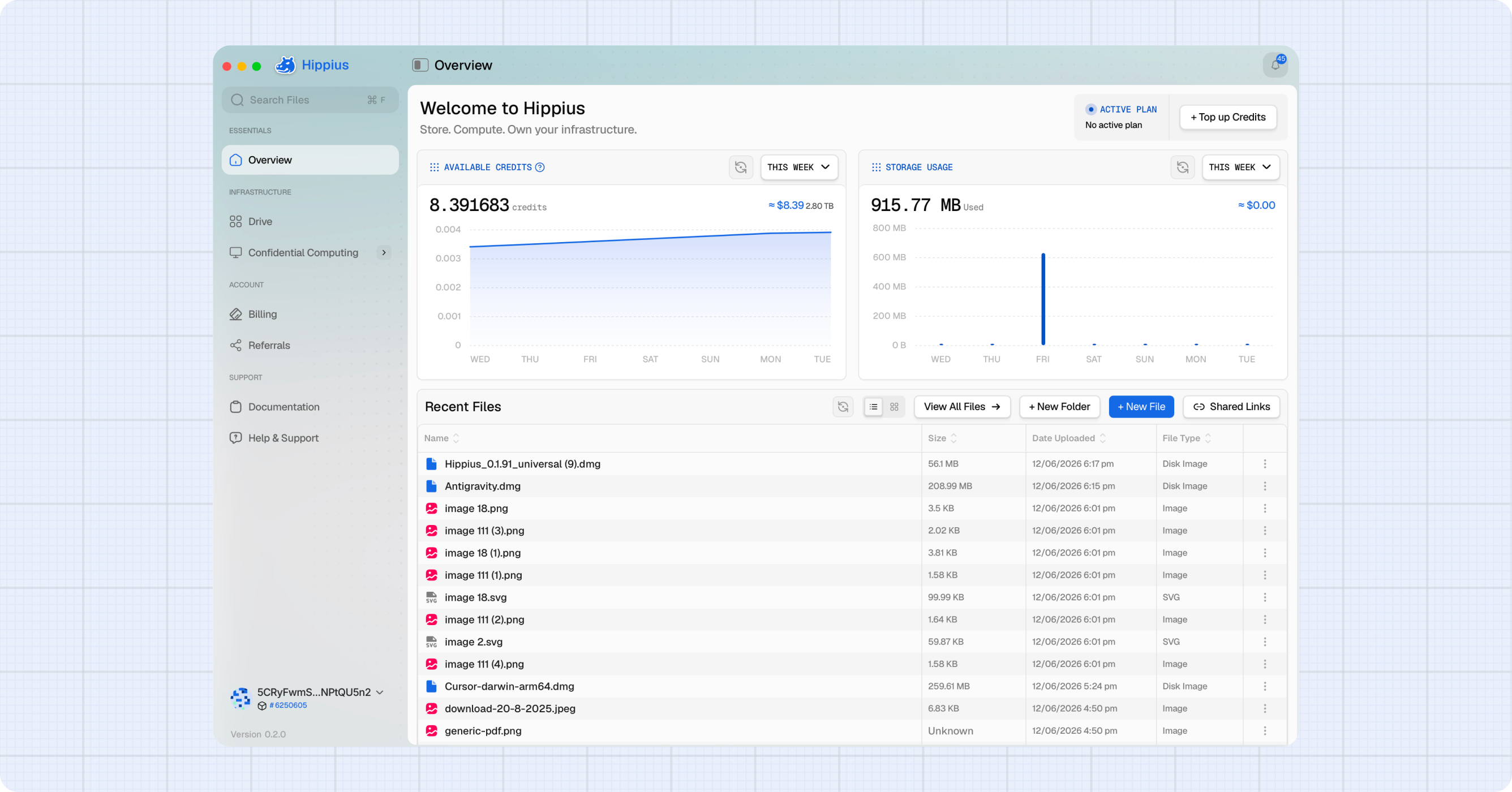Open more options for image 111 (1).png
Screen dimensions: 1512x792
coord(1265,575)
